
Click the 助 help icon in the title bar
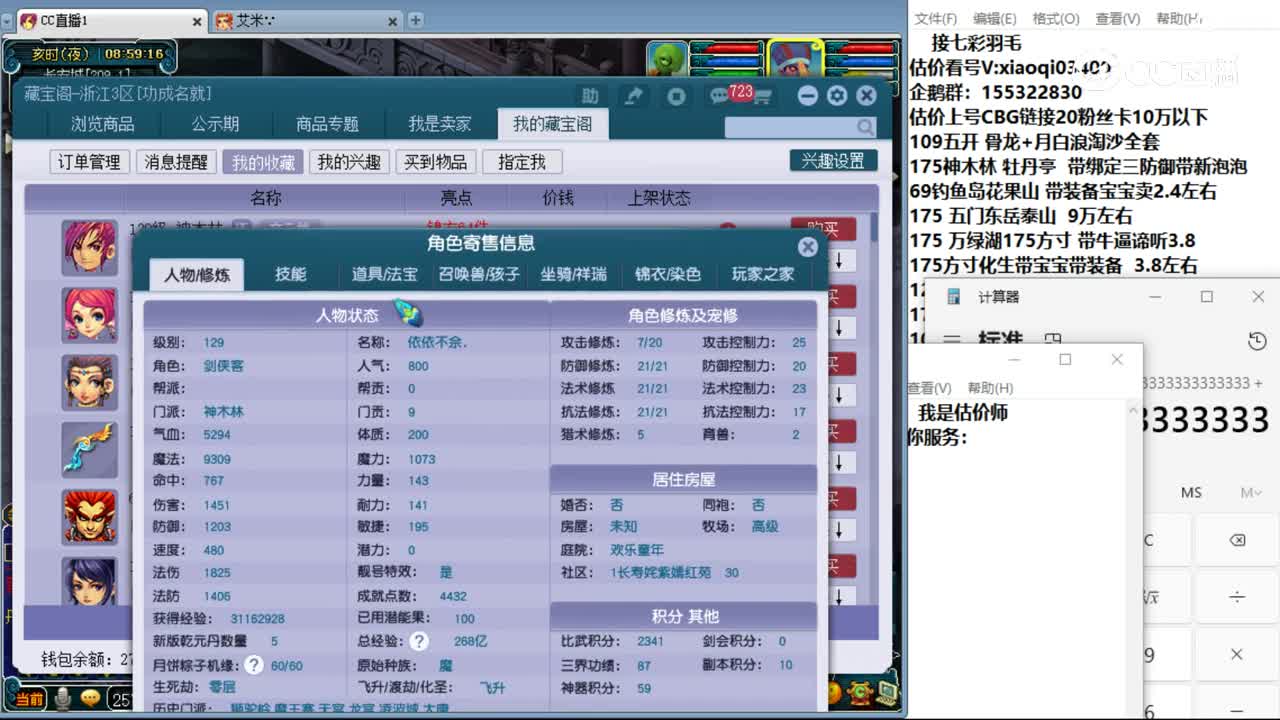click(x=590, y=95)
